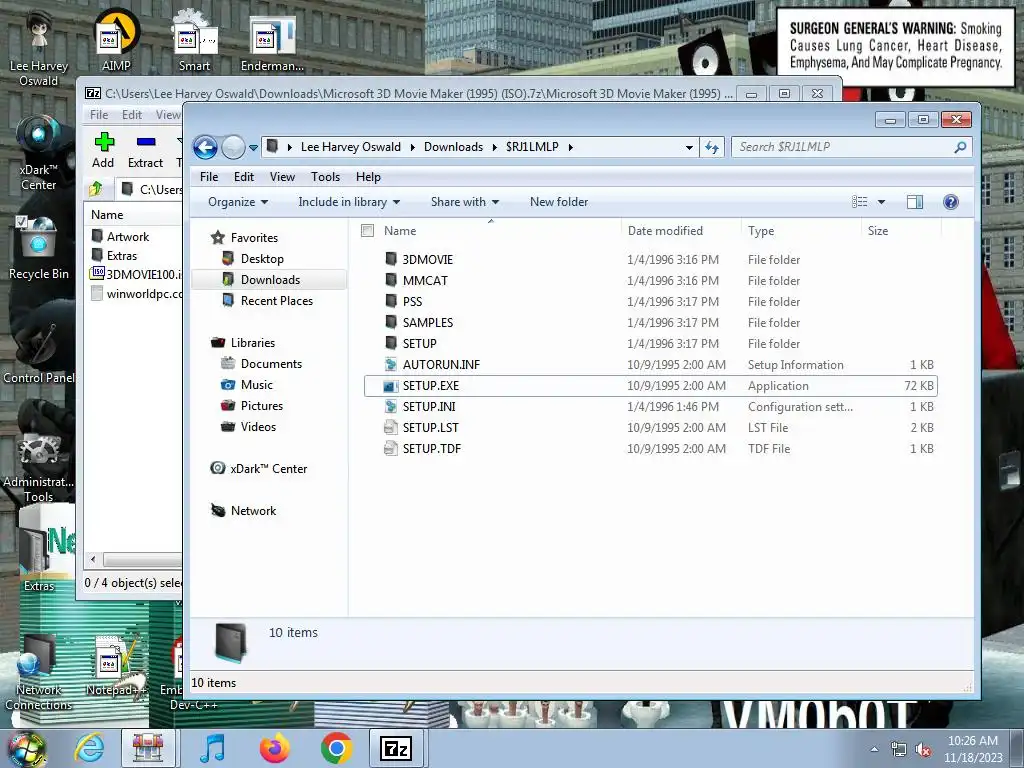1024x768 pixels.
Task: Open the Tools menu
Action: click(x=325, y=177)
